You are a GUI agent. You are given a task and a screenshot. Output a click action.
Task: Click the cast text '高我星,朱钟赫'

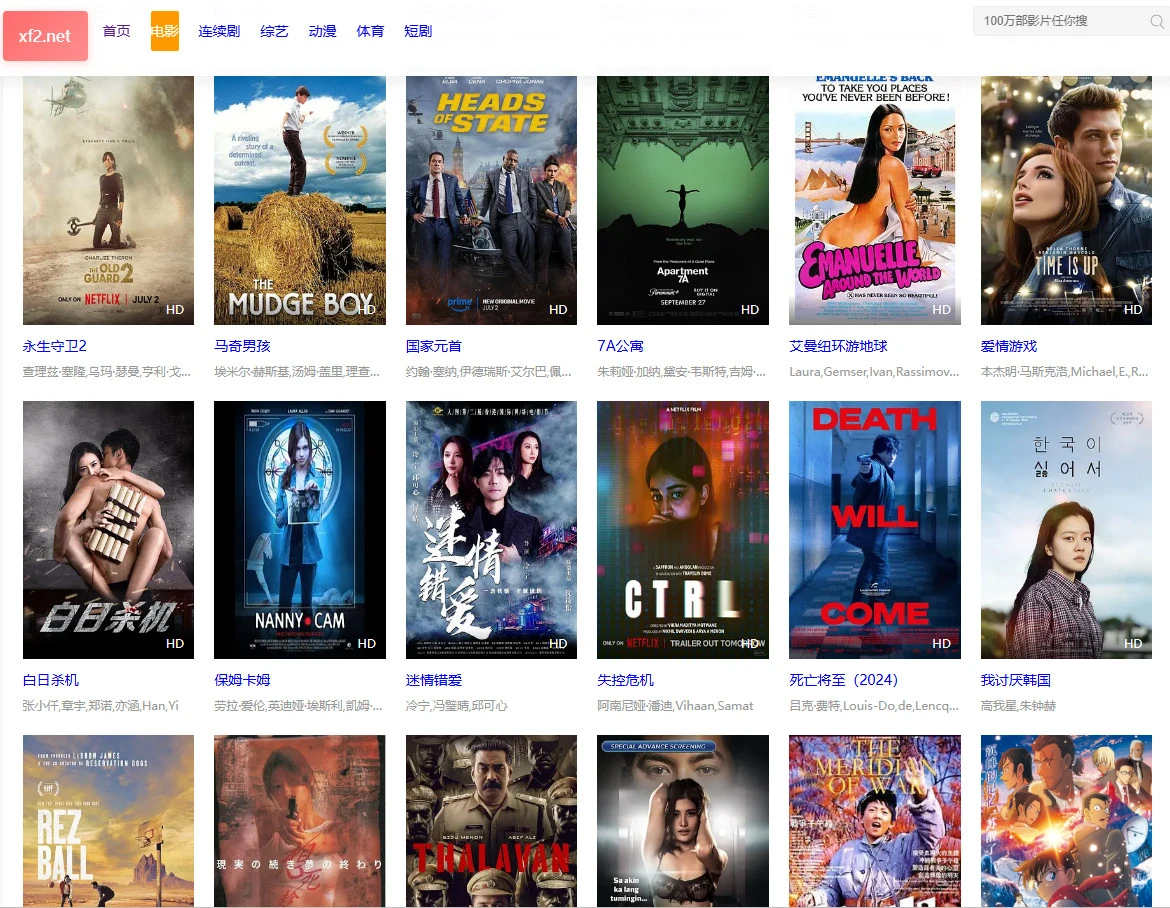click(1019, 706)
